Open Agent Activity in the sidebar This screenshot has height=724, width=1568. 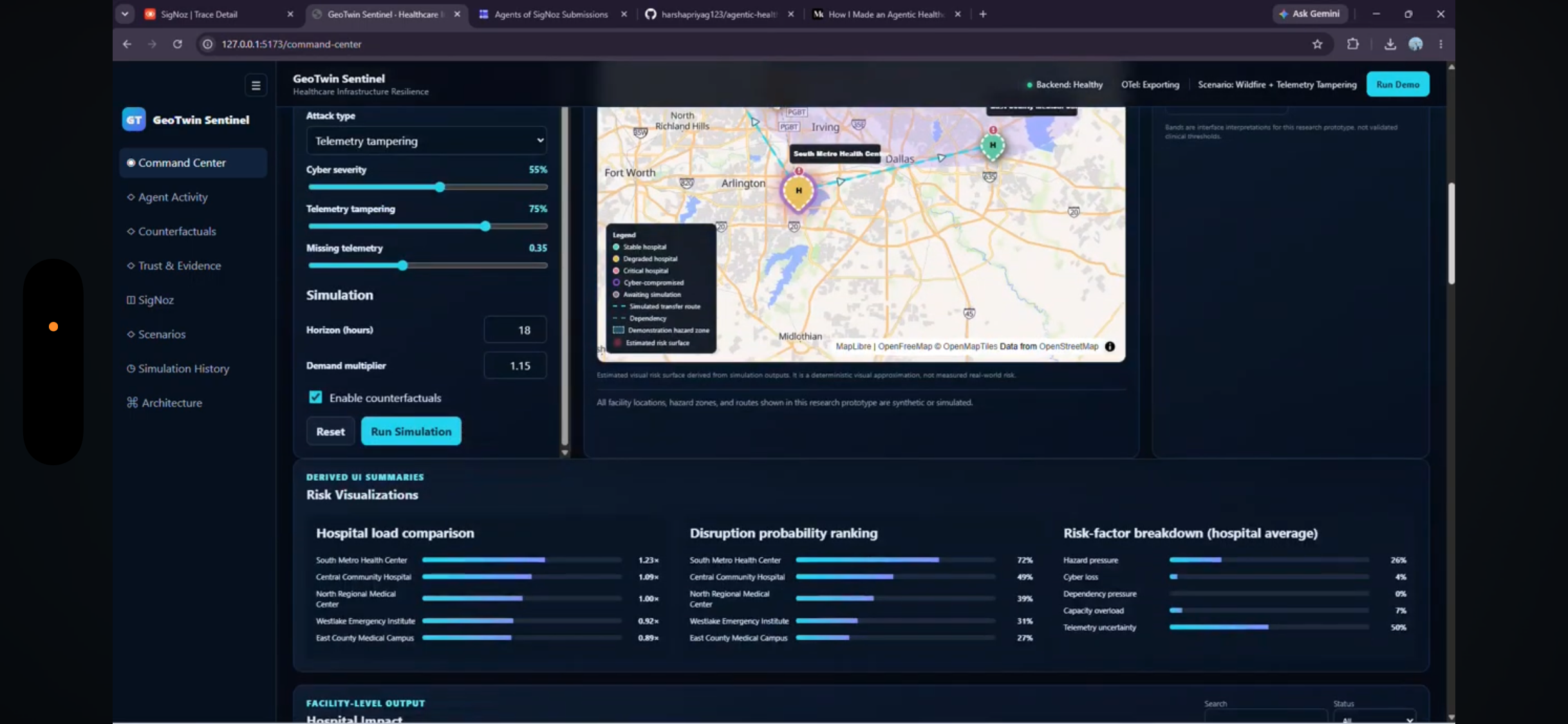tap(173, 197)
